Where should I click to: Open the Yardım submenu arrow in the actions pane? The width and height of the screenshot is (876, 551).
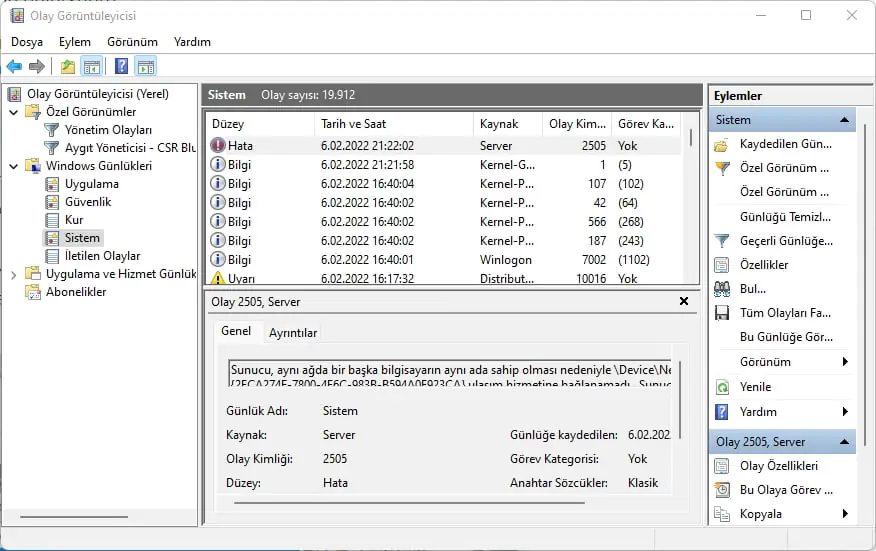click(x=845, y=412)
